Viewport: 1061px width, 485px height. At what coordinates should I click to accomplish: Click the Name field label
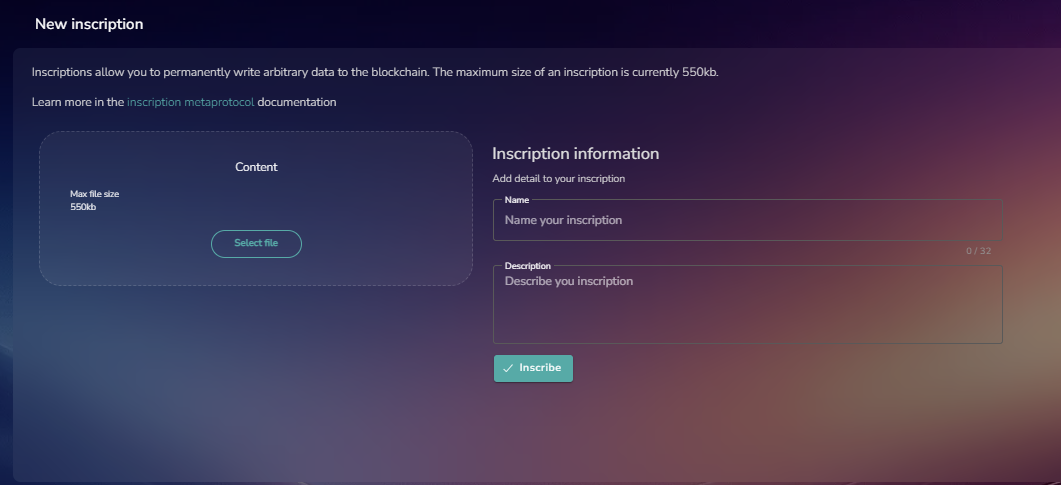517,200
